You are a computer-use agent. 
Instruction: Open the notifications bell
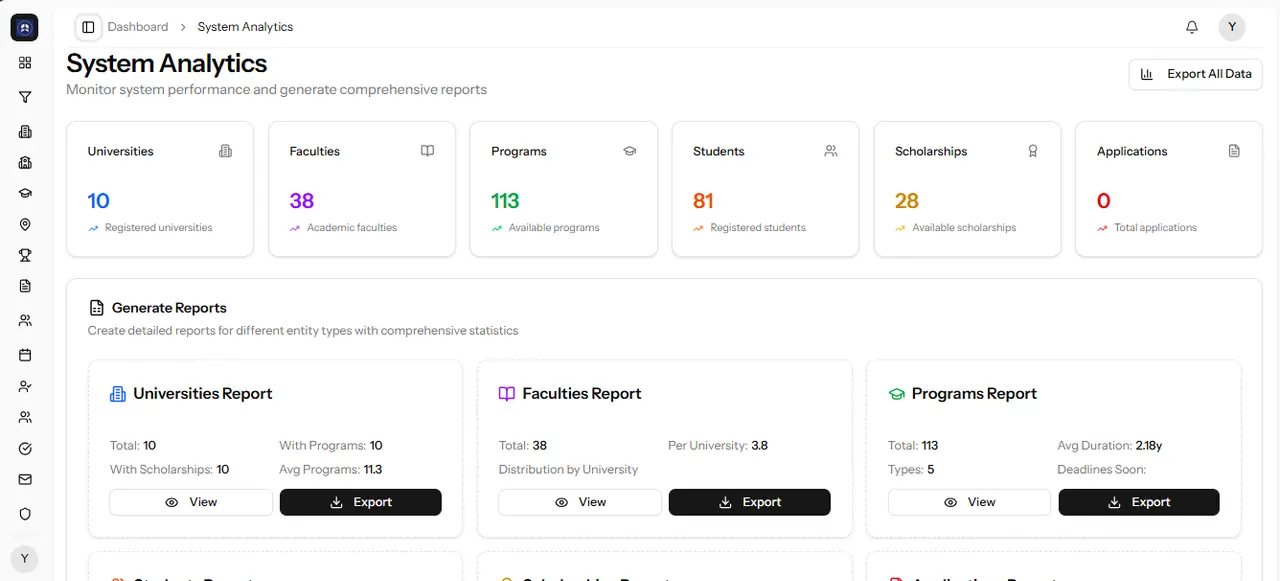[x=1192, y=27]
